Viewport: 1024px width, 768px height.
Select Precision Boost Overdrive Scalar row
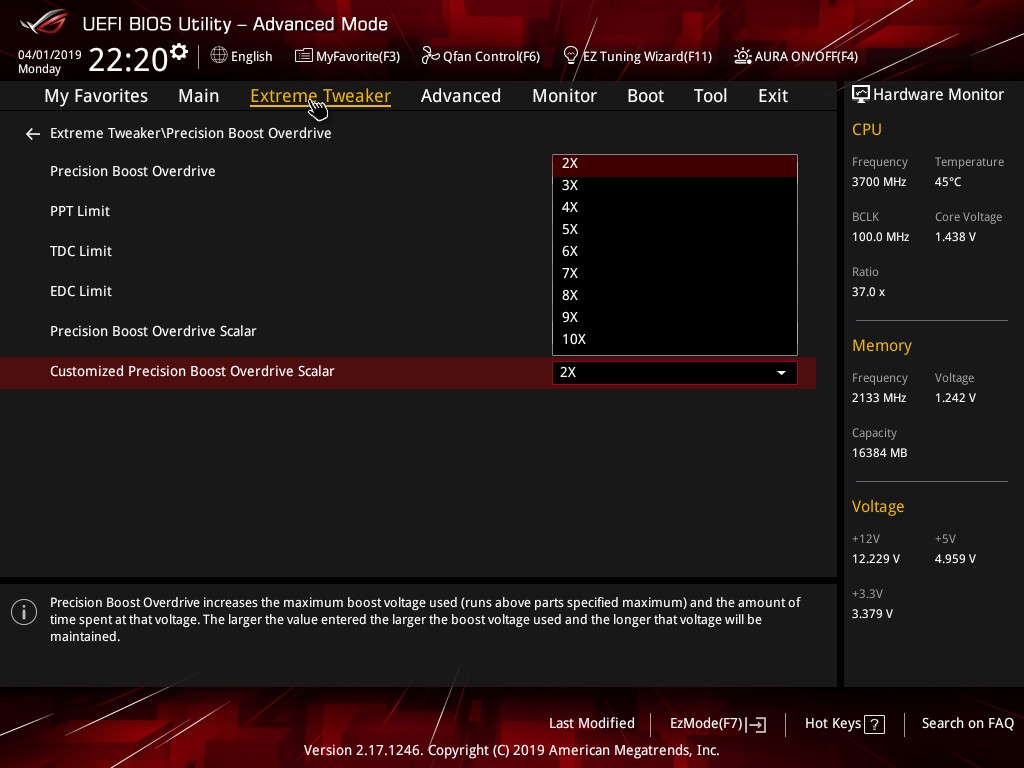(x=153, y=331)
